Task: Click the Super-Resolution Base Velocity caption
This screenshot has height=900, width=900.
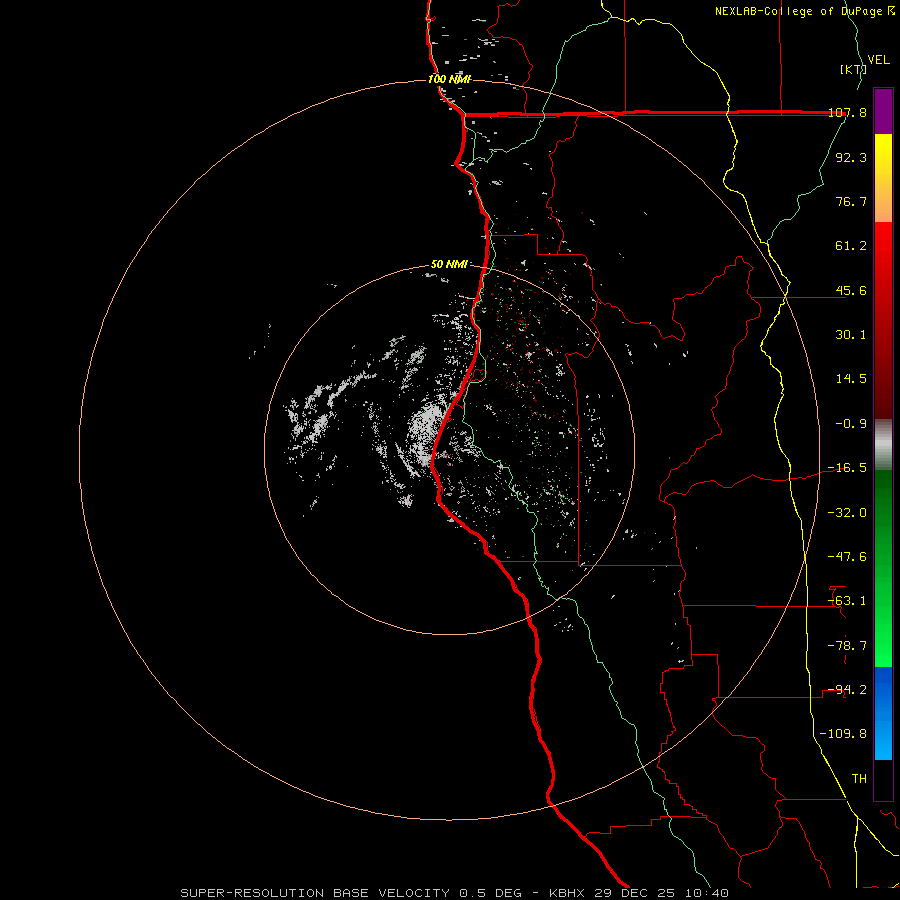Action: click(455, 893)
